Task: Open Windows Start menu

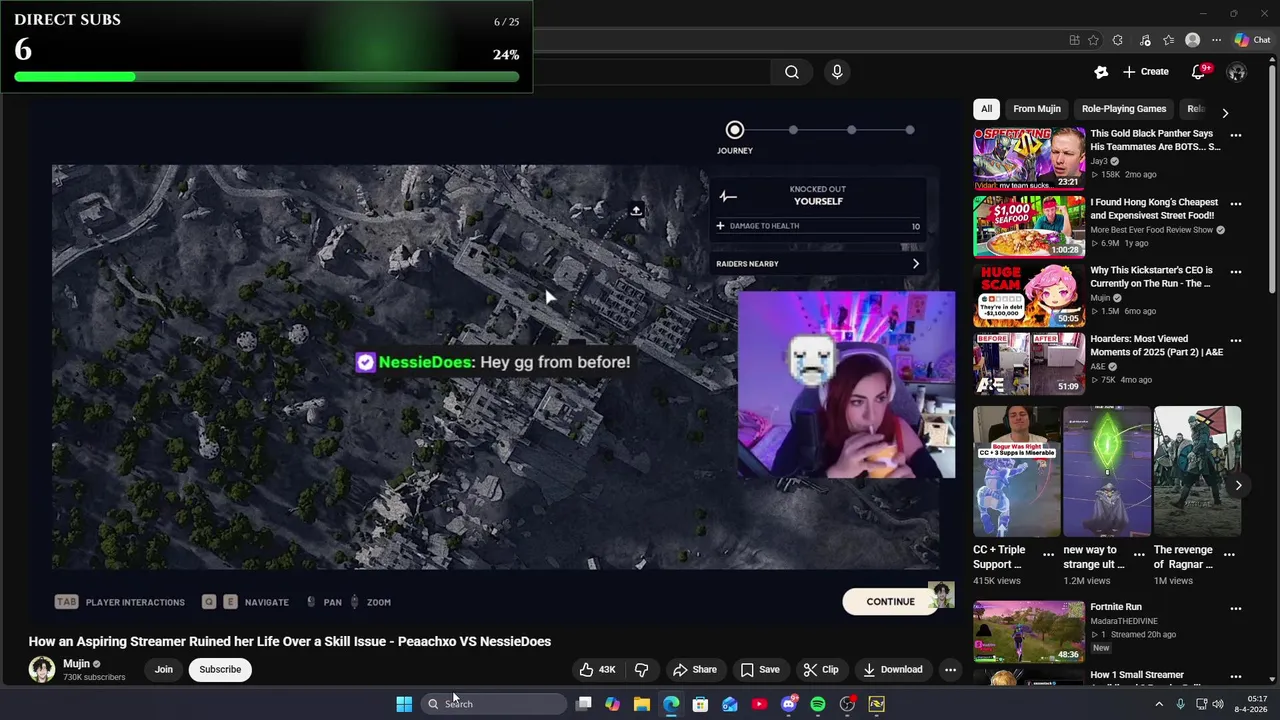Action: 404,704
